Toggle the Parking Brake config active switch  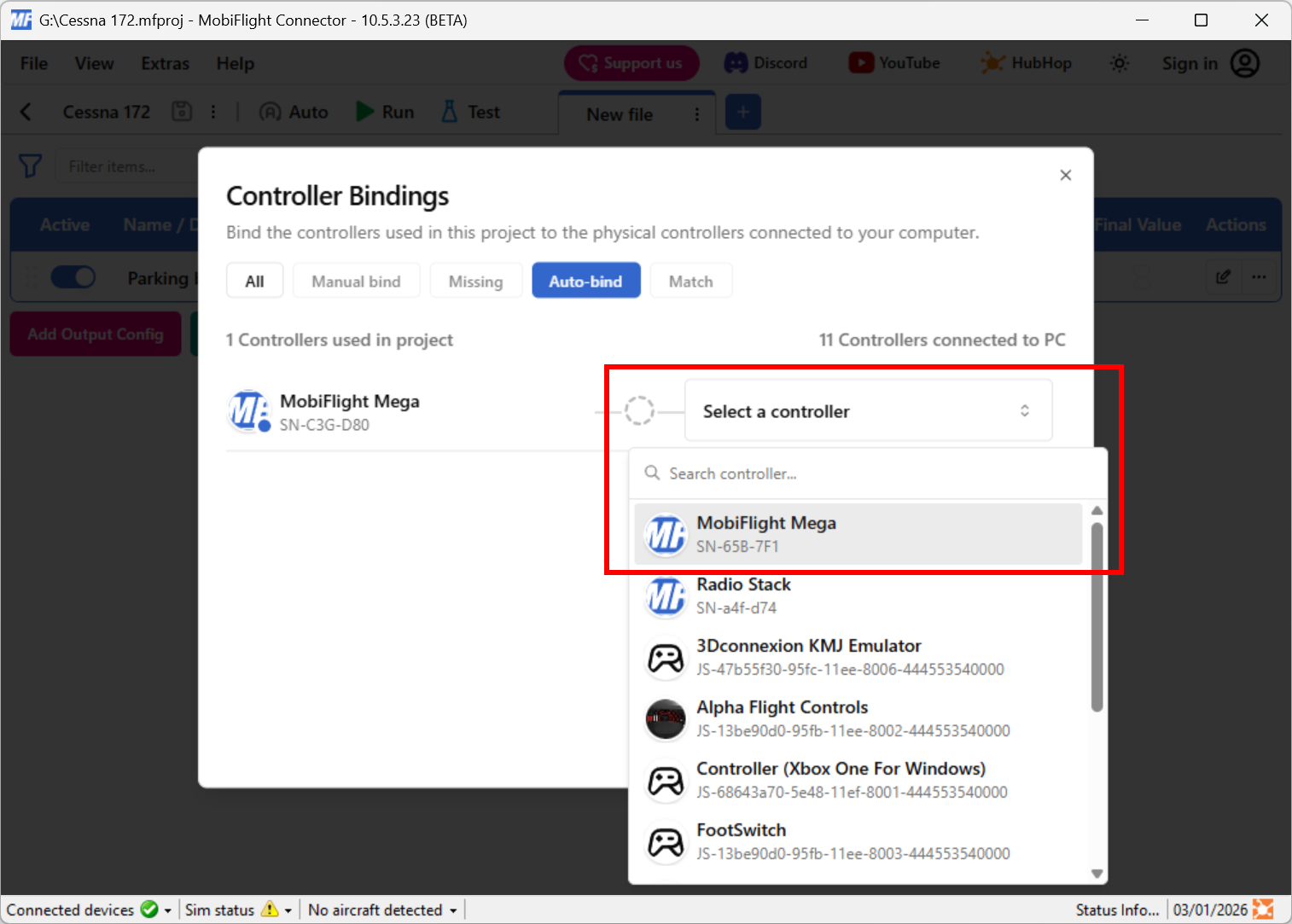pyautogui.click(x=73, y=276)
